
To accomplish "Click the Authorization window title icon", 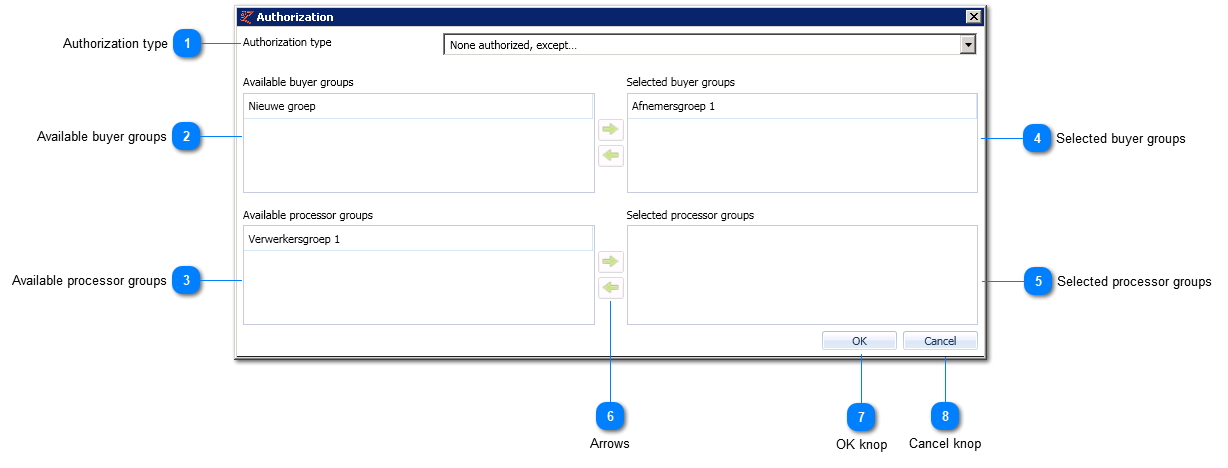I will tap(247, 17).
